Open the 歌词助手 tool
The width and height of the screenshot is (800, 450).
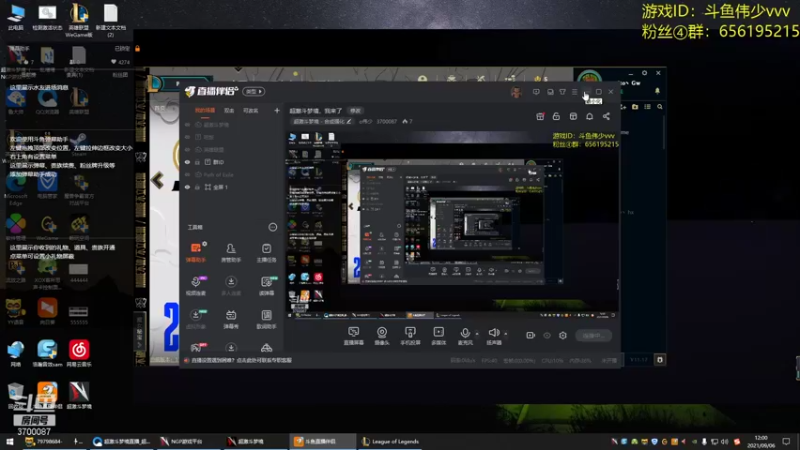[x=266, y=319]
